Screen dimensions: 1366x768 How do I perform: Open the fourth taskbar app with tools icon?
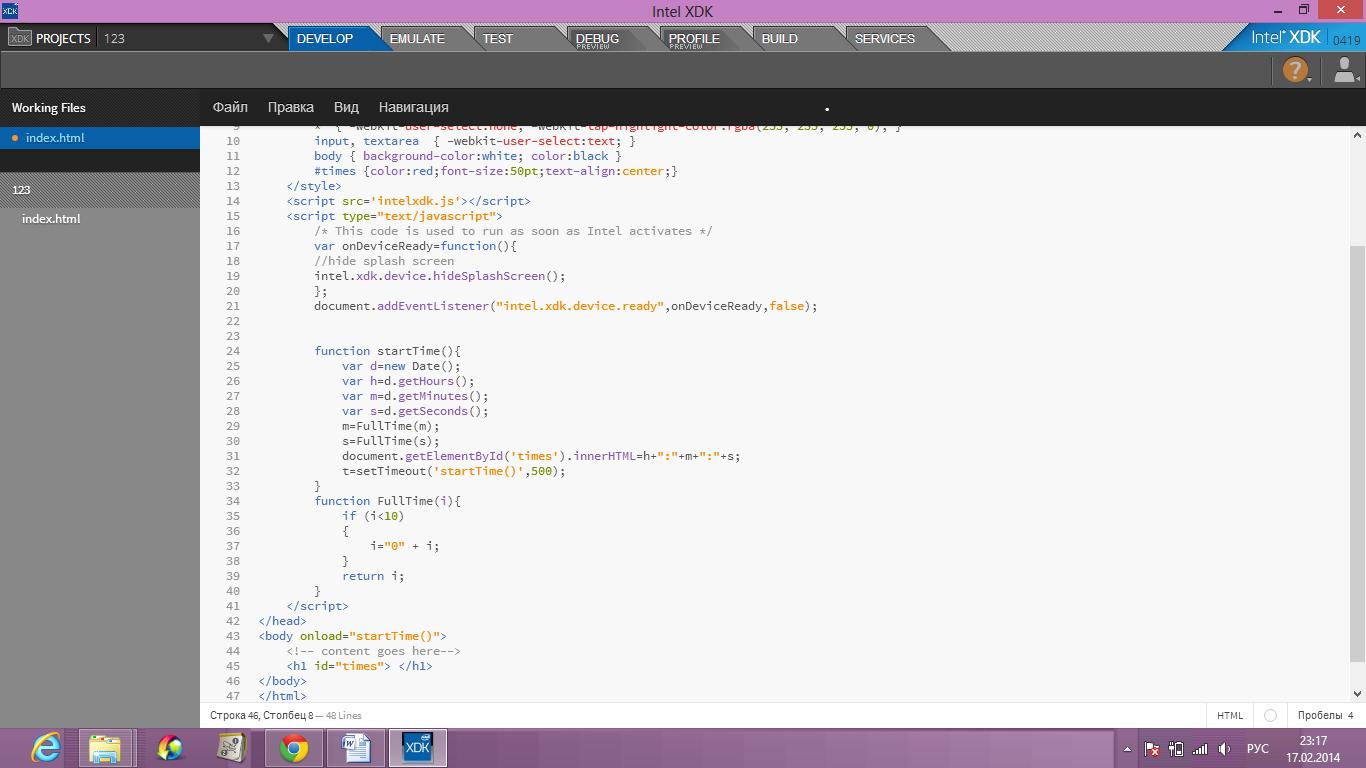pos(231,748)
